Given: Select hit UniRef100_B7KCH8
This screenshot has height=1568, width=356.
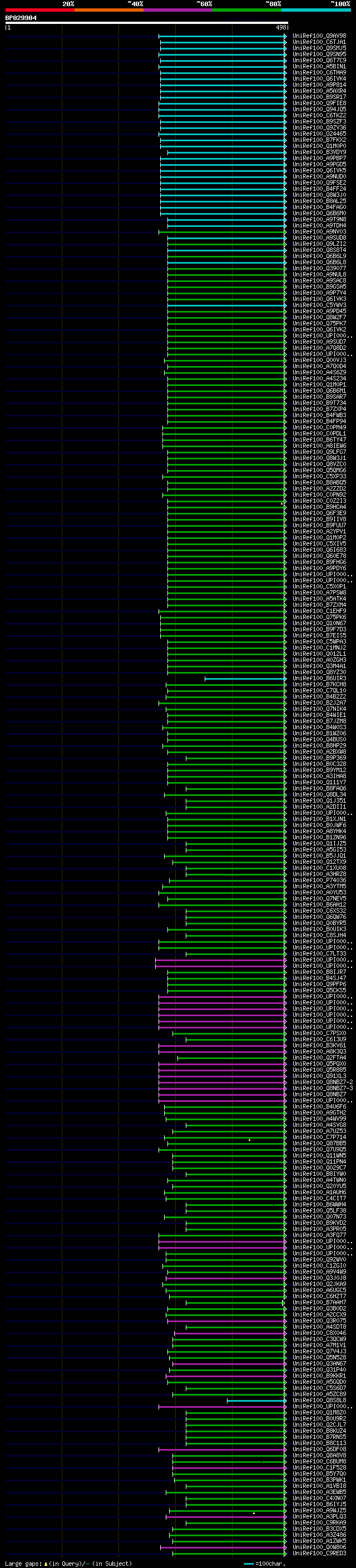Looking at the screenshot, I should click(319, 685).
